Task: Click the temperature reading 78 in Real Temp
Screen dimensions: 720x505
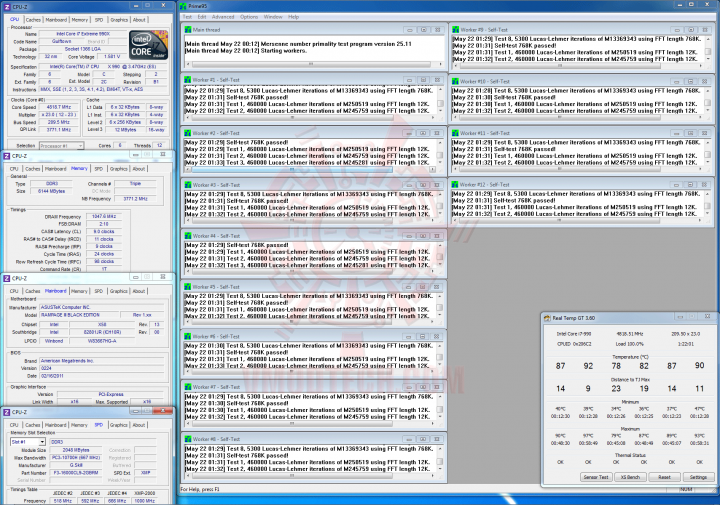Action: click(616, 366)
